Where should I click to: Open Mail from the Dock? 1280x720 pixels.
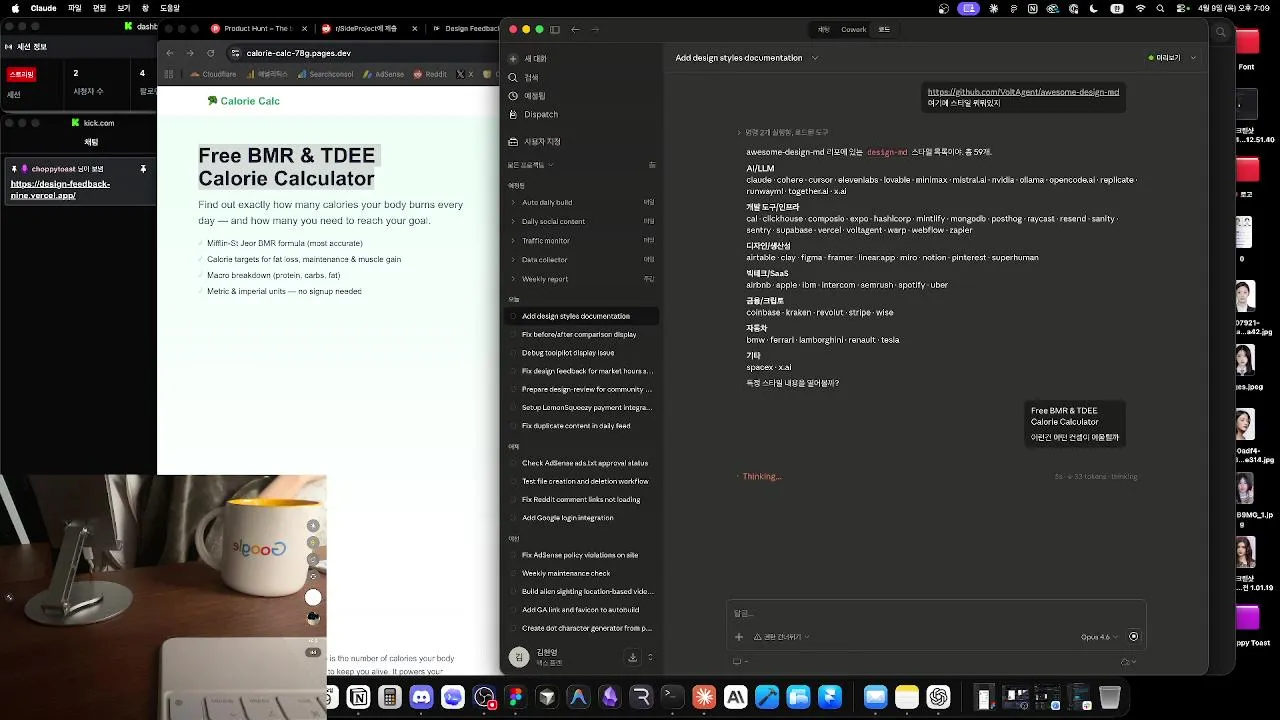pyautogui.click(x=875, y=698)
